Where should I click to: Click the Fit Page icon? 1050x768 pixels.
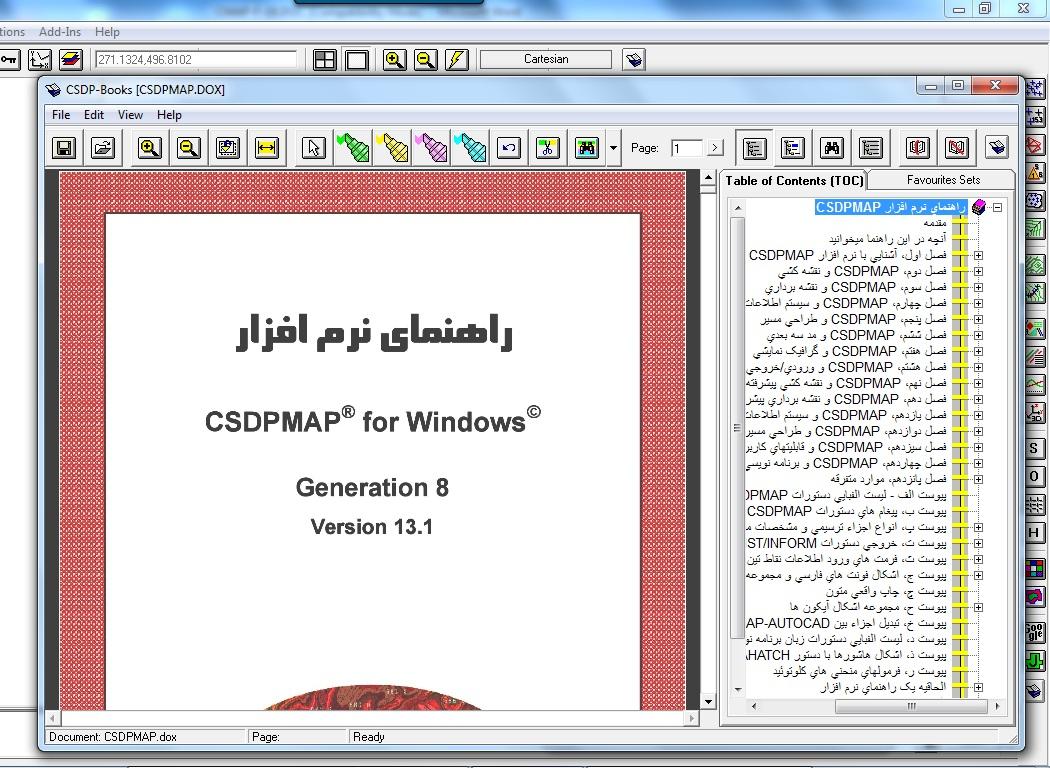coord(228,148)
